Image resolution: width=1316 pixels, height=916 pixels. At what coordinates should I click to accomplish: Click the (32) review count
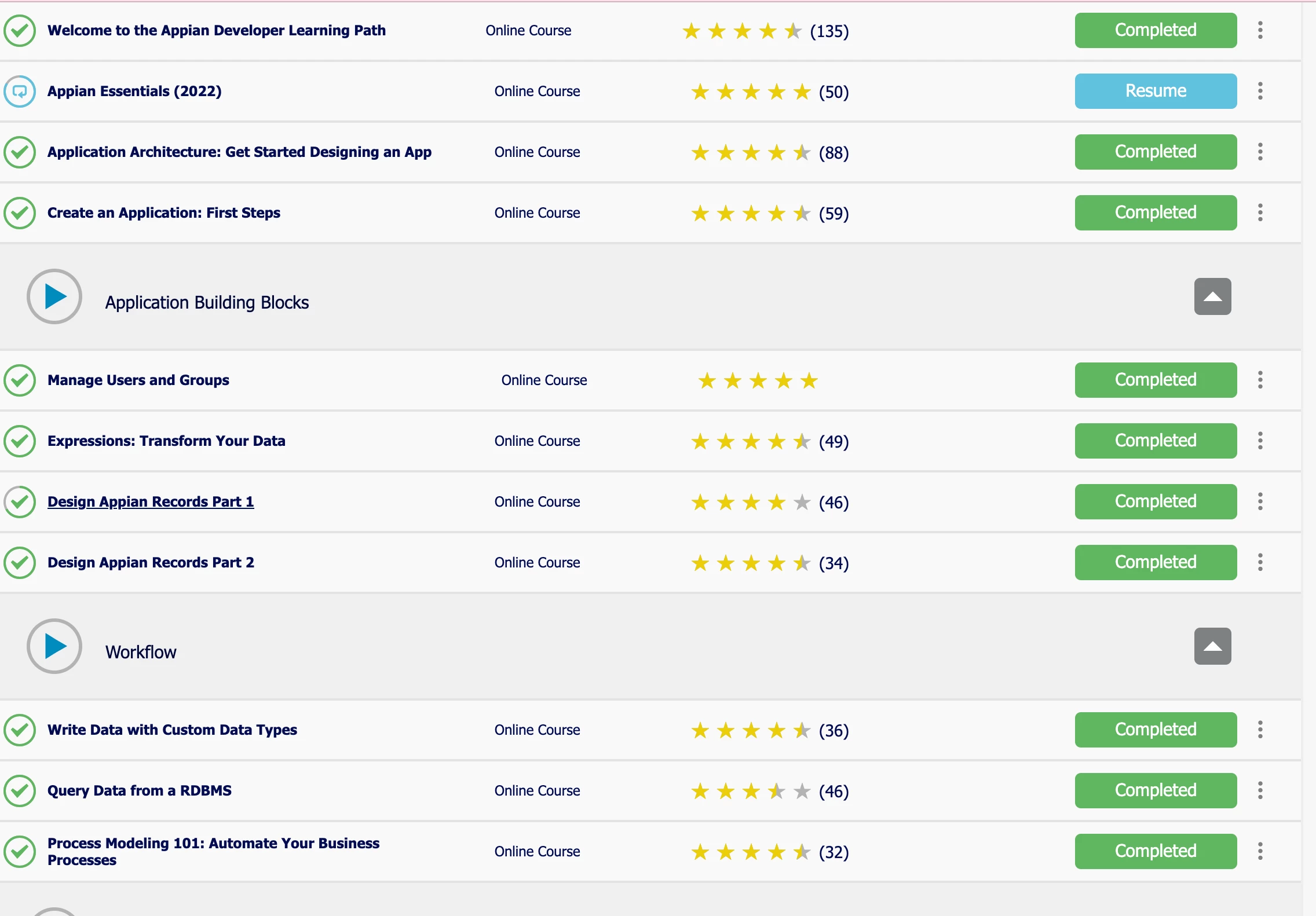(834, 852)
